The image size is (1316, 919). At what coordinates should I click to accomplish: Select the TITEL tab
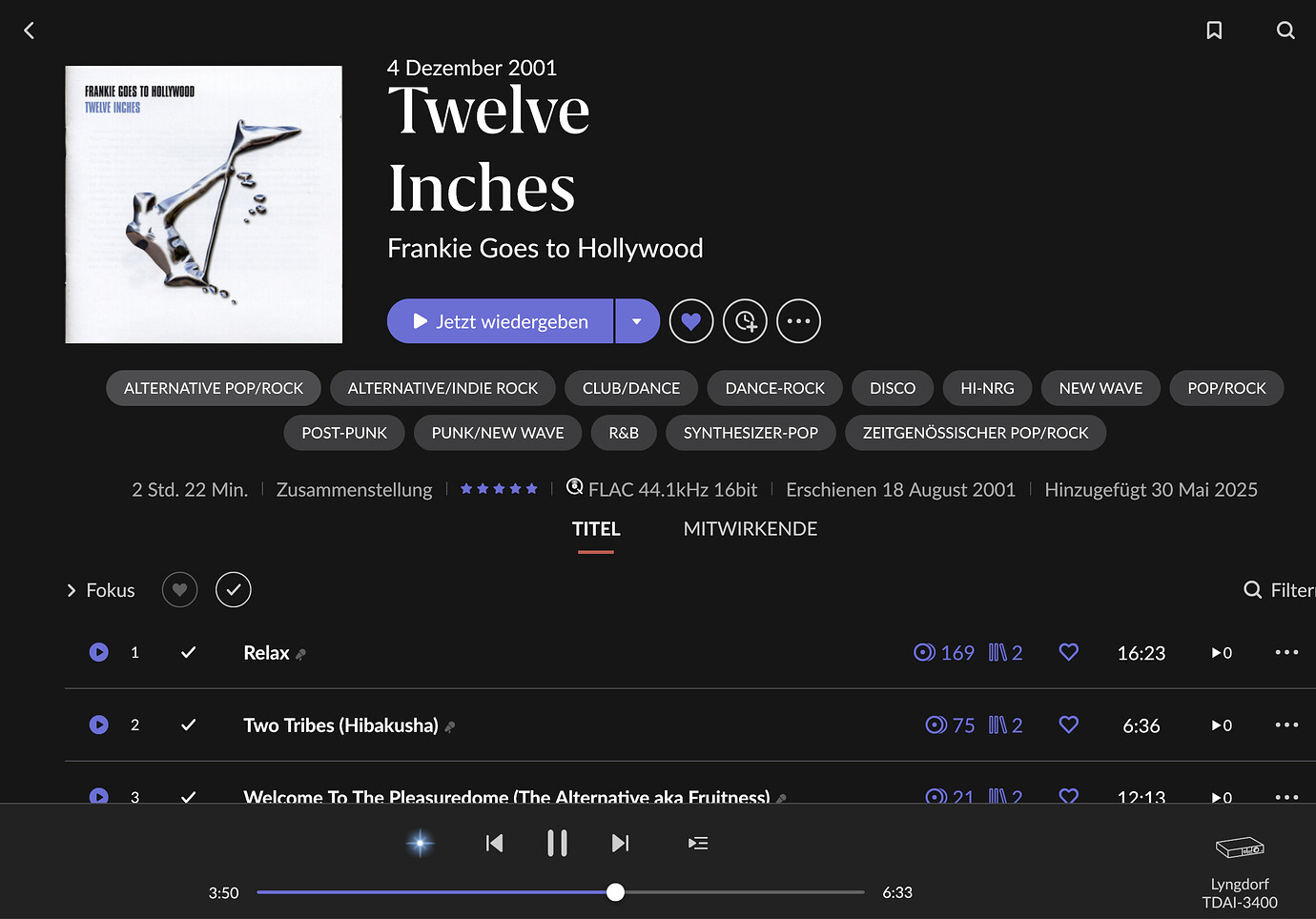596,529
